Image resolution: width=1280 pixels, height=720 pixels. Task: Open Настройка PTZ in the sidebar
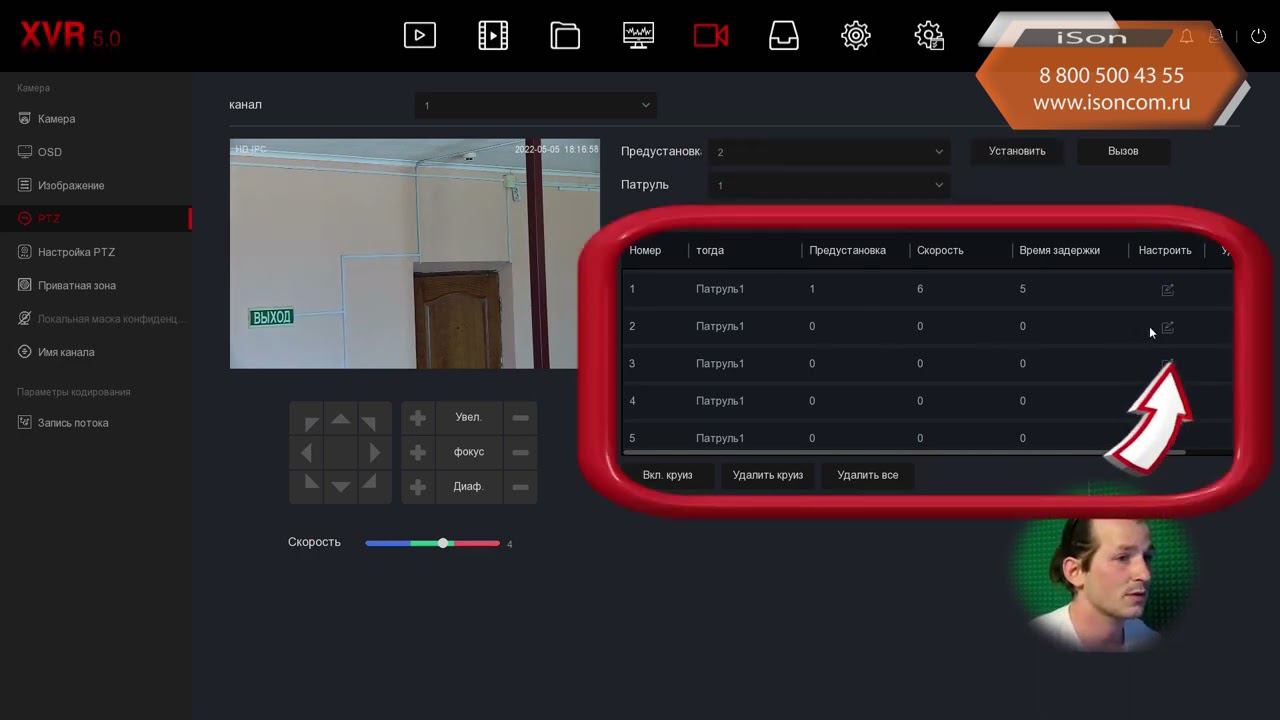(x=76, y=252)
